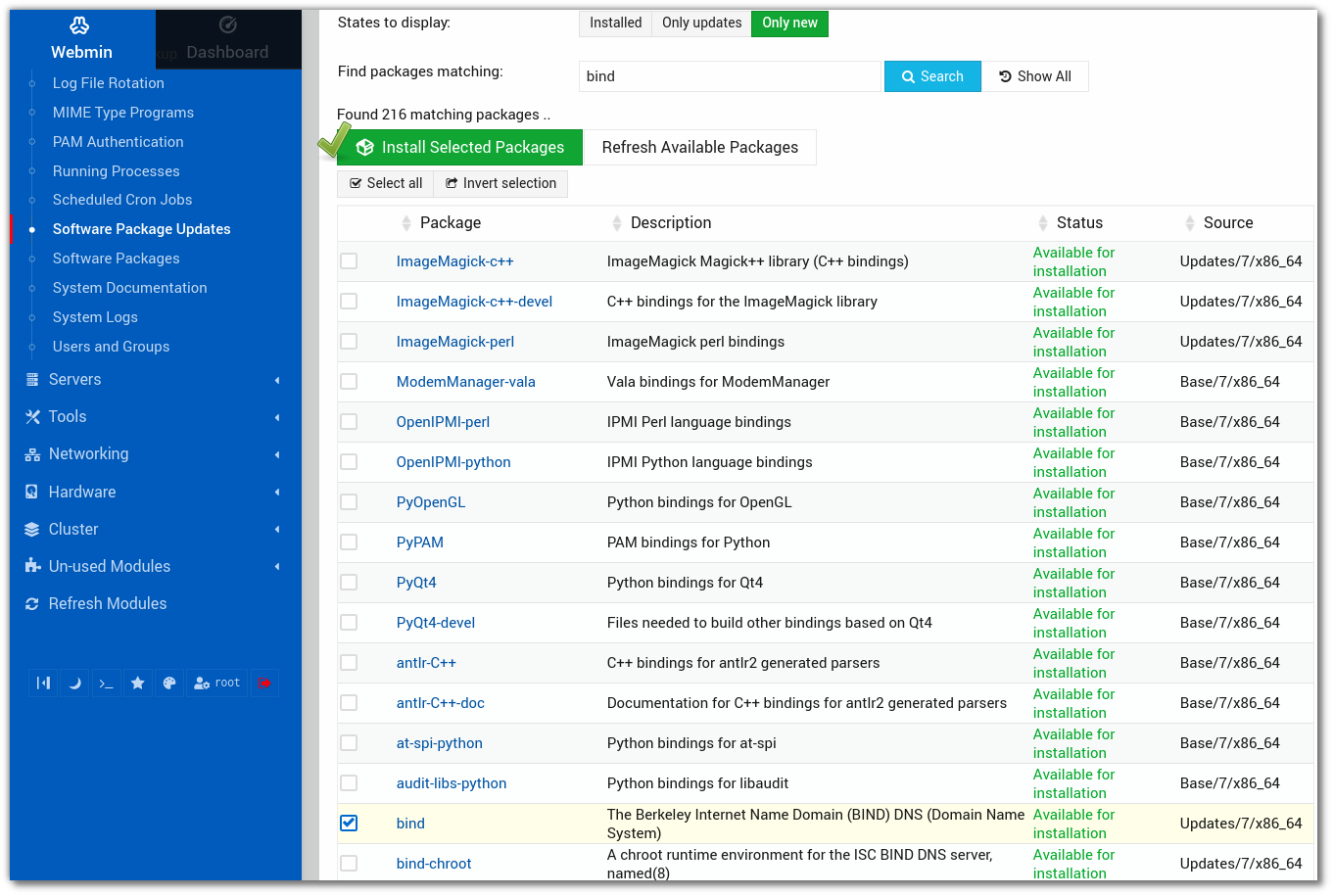Open theme configuration palette icon
The height and width of the screenshot is (896, 1333).
pos(169,684)
